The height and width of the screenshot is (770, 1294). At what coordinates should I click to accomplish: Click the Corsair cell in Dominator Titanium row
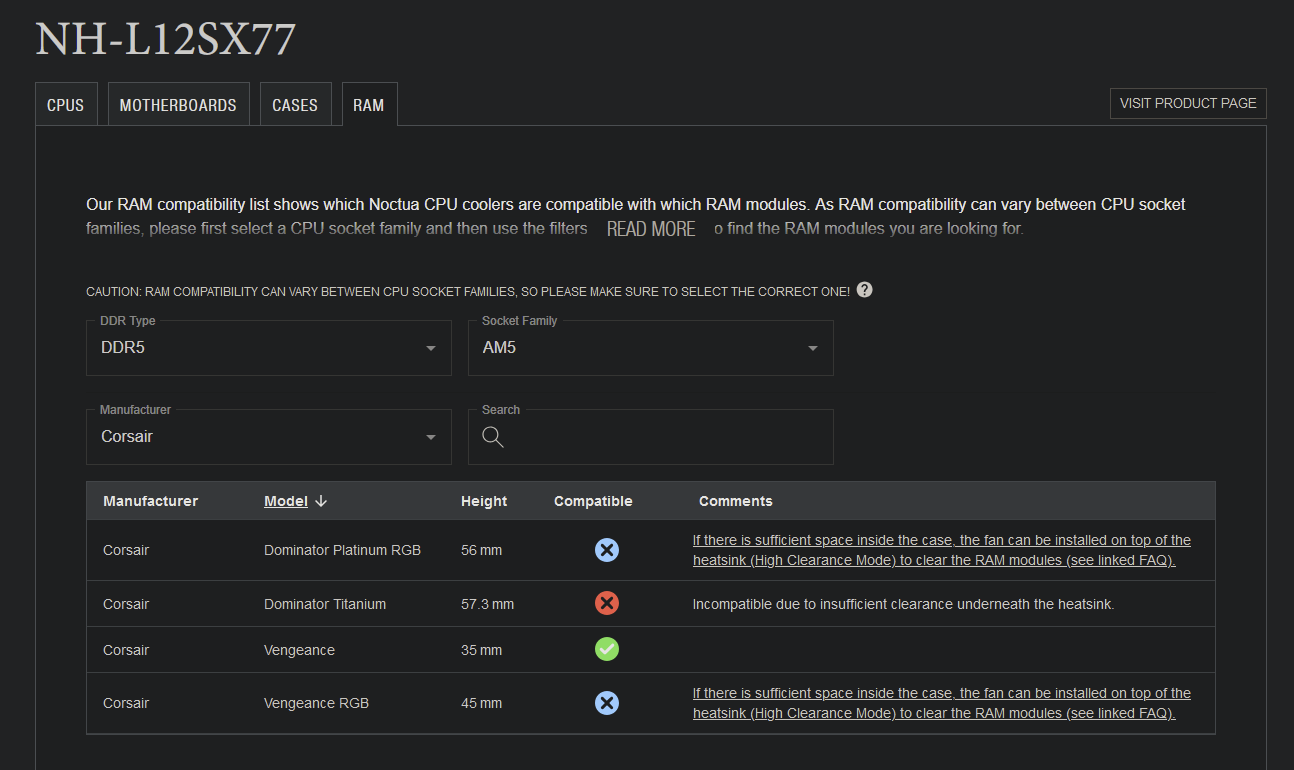click(x=126, y=604)
